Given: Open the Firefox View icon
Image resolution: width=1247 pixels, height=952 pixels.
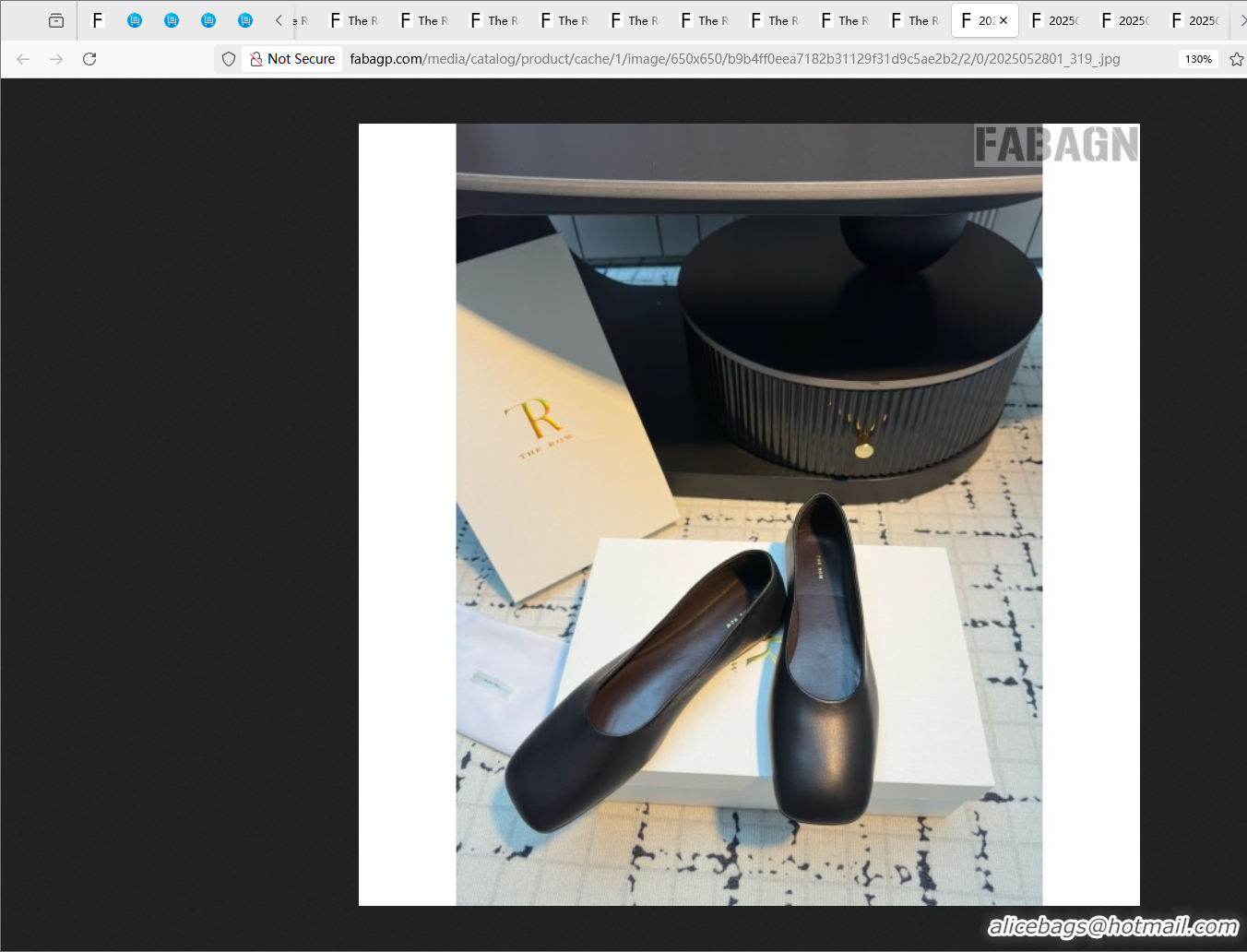Looking at the screenshot, I should pos(56,20).
